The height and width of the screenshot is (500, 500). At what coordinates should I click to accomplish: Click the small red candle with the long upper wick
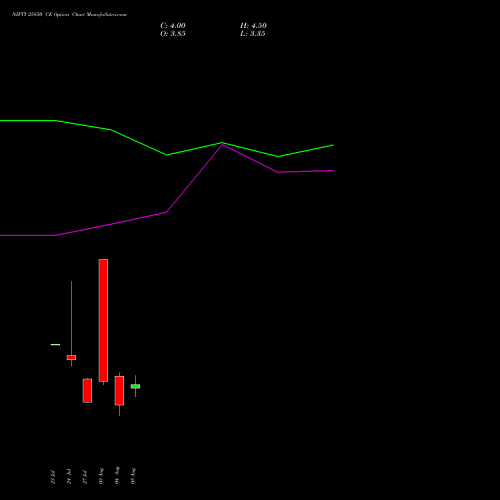71,357
